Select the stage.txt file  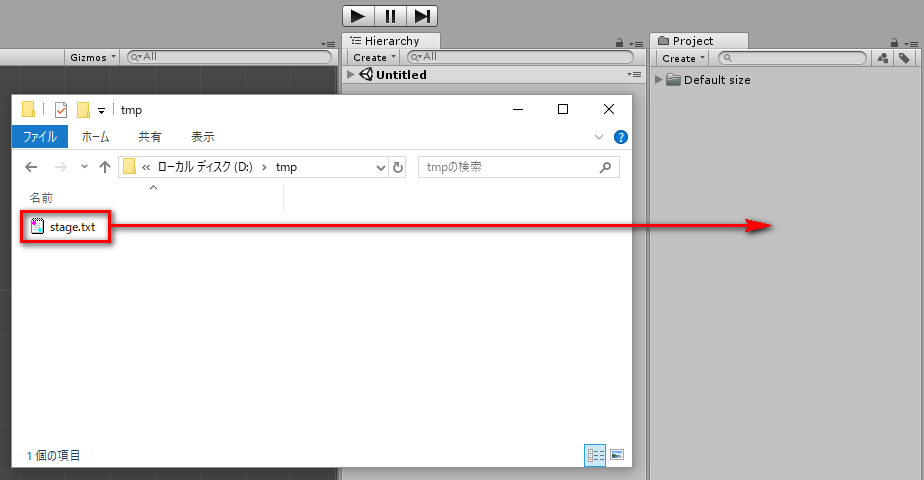click(65, 227)
